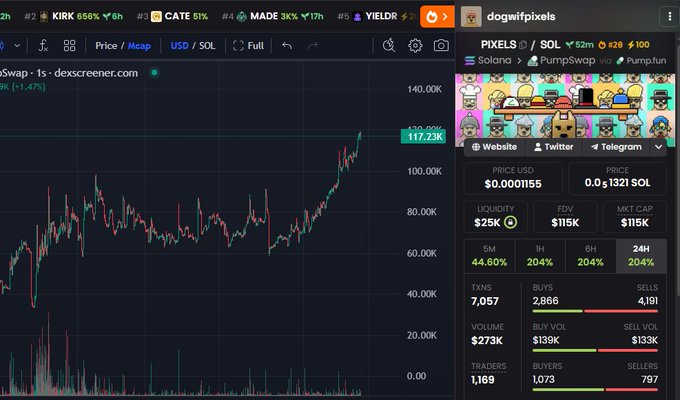
Task: Click the buys versus sells ratio bar
Action: pos(595,311)
